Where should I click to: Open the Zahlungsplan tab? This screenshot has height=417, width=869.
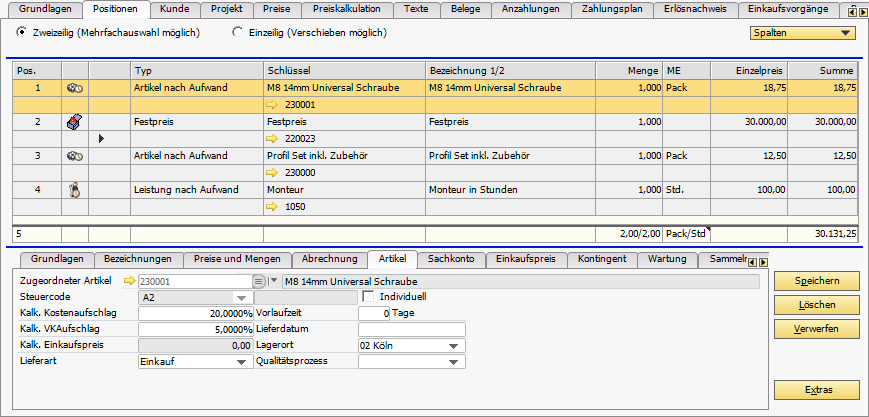pyautogui.click(x=612, y=9)
